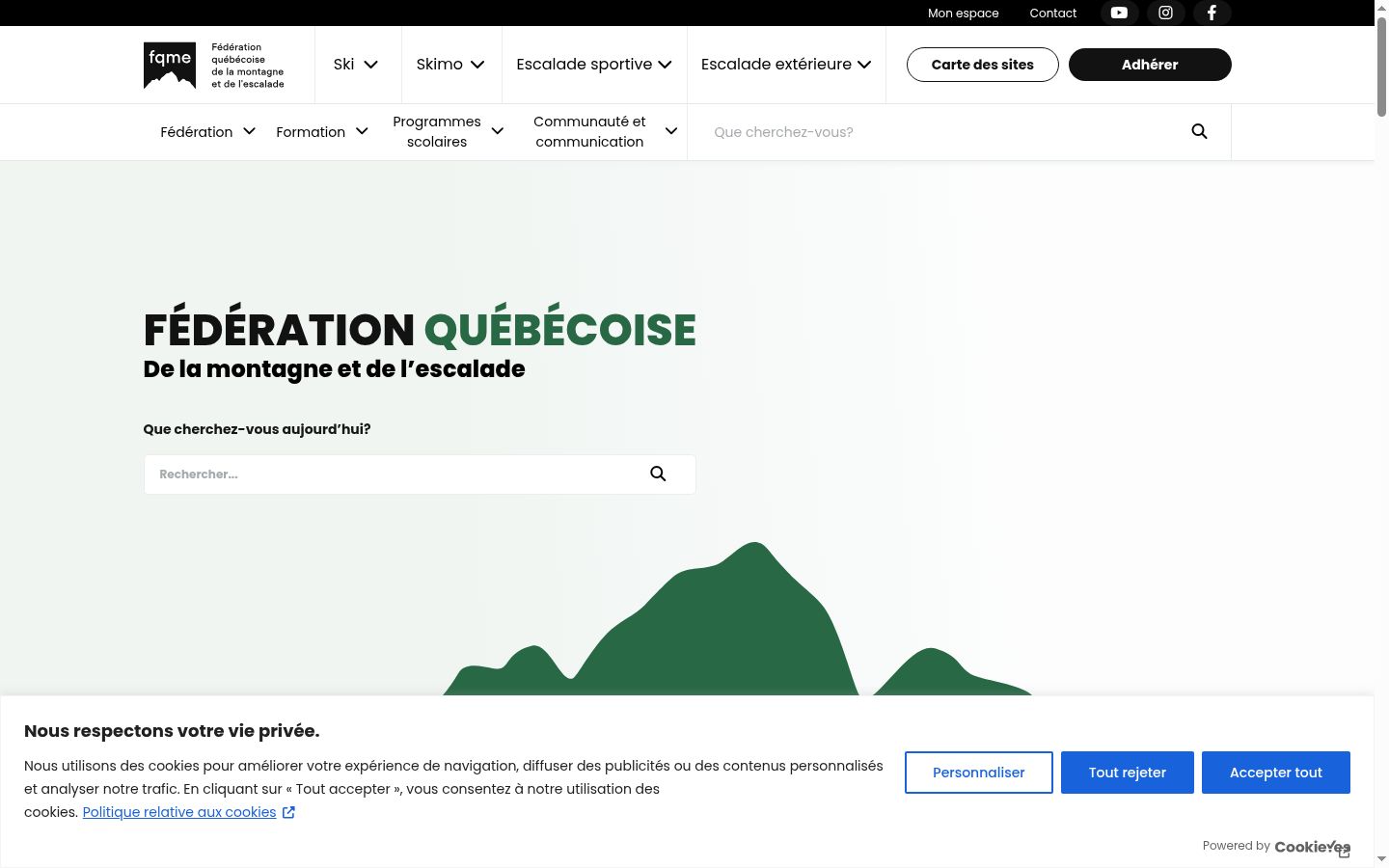
Task: Open the Communauté et communication menu item
Action: pos(589,131)
